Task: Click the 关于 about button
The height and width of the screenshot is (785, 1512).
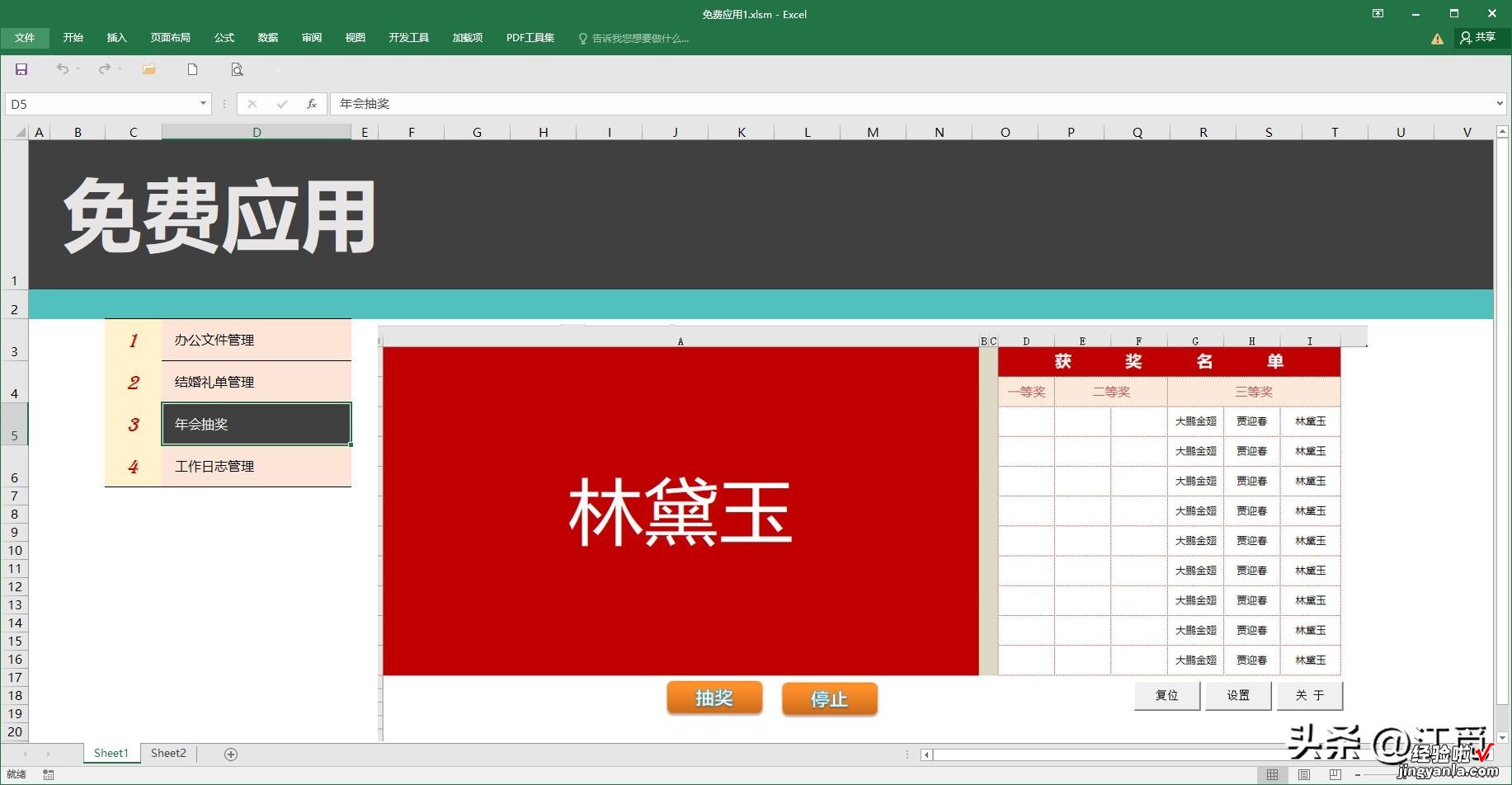Action: click(x=1310, y=695)
